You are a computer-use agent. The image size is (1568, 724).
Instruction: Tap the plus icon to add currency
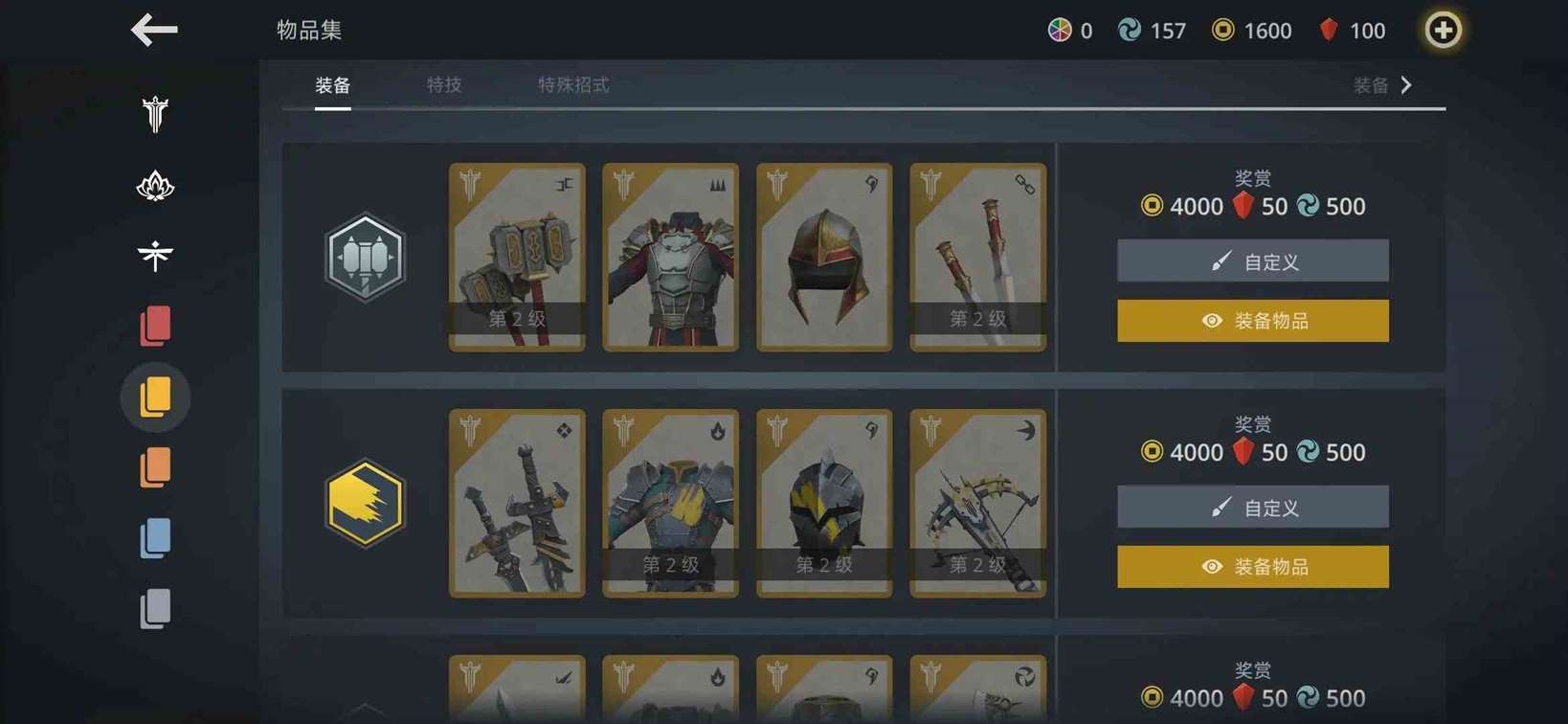click(x=1443, y=31)
